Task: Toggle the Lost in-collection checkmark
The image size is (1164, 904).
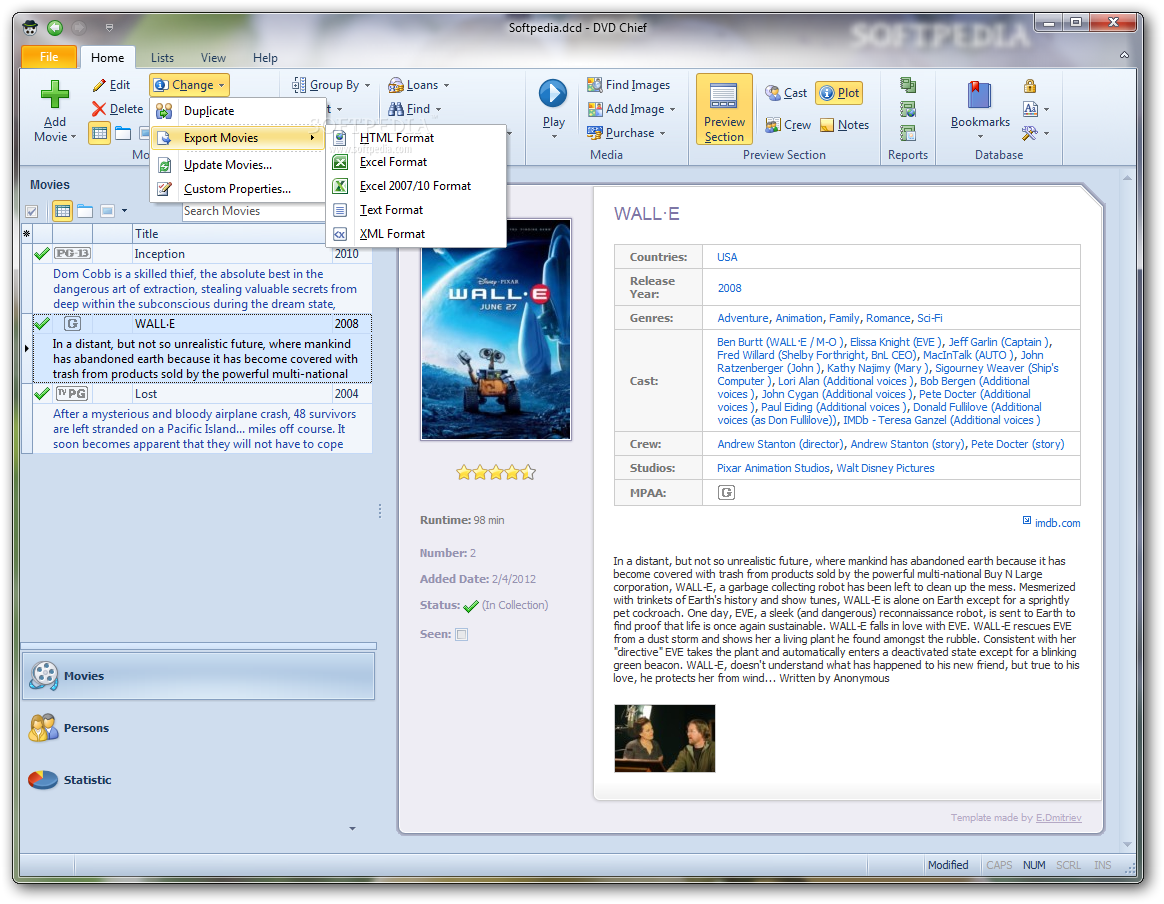Action: pyautogui.click(x=42, y=394)
